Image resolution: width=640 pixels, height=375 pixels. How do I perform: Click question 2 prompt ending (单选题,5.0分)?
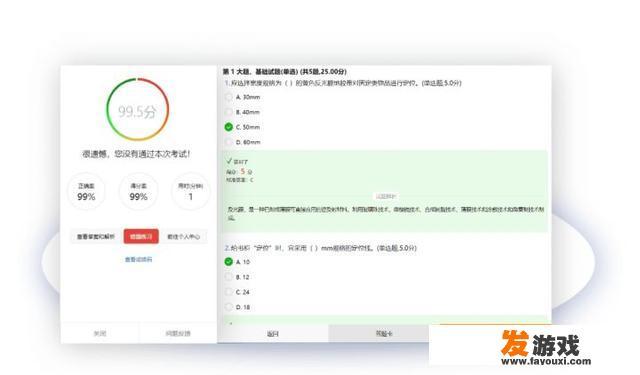[320, 248]
